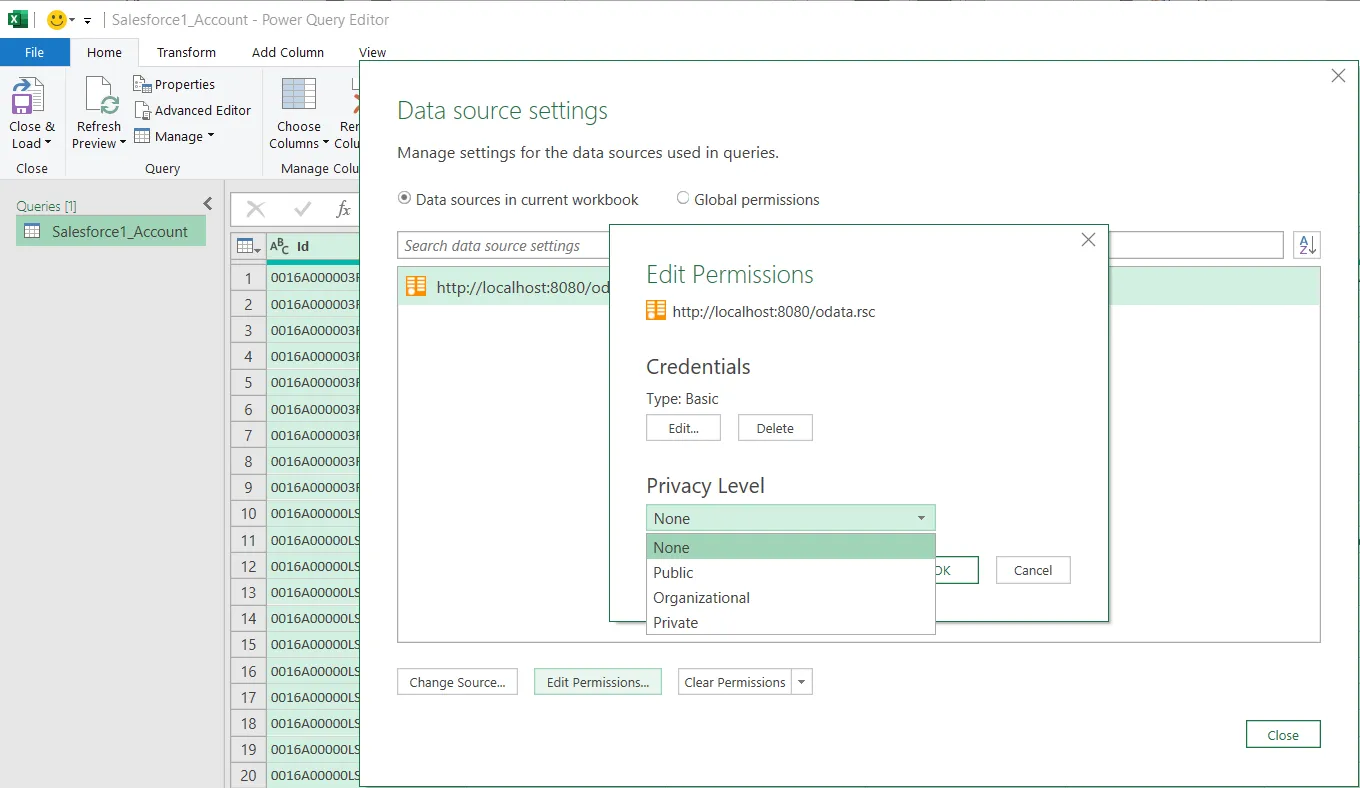Open the Advanced Editor
1360x788 pixels.
click(x=193, y=110)
